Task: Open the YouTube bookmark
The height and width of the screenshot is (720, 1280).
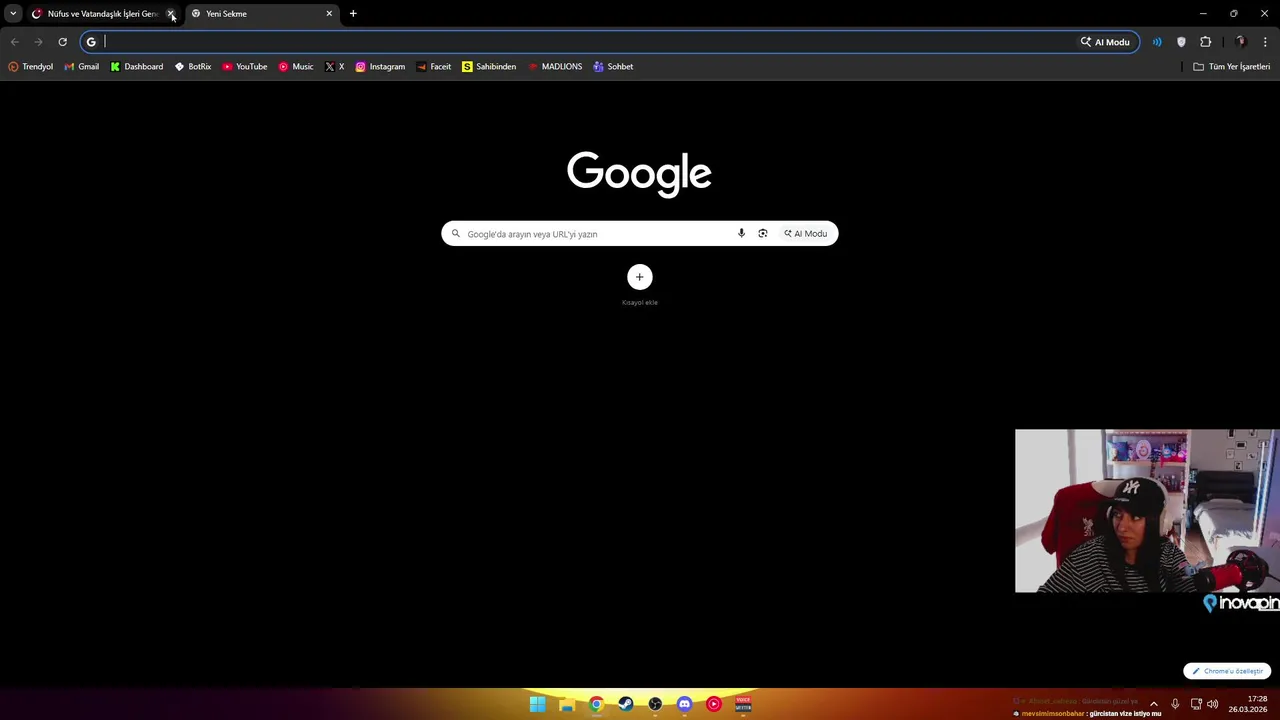Action: tap(245, 67)
